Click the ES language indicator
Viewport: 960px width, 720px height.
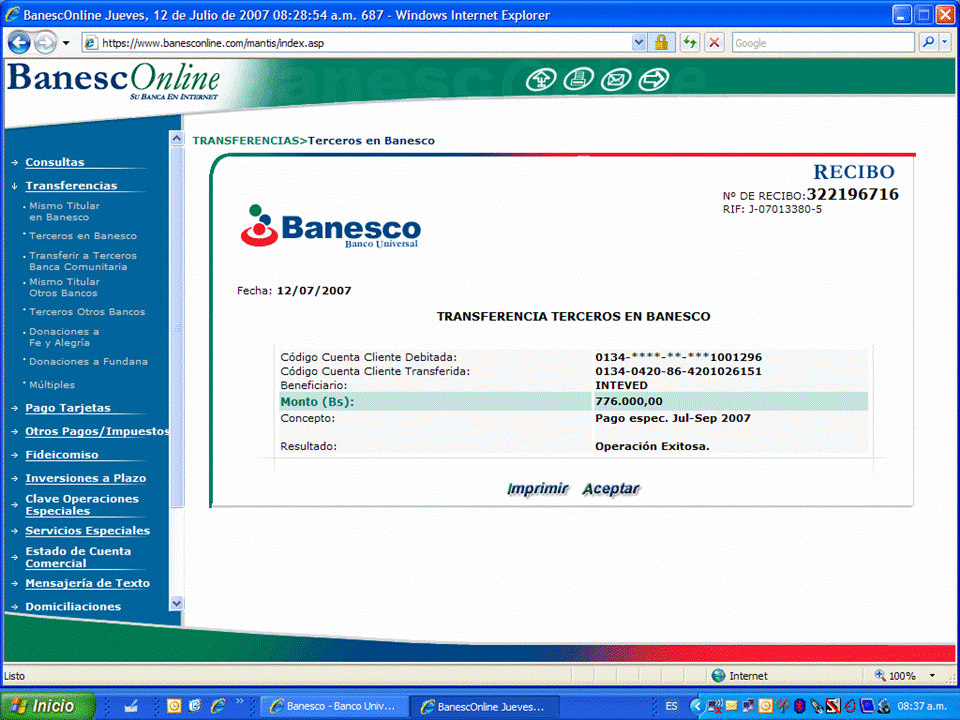pos(671,707)
